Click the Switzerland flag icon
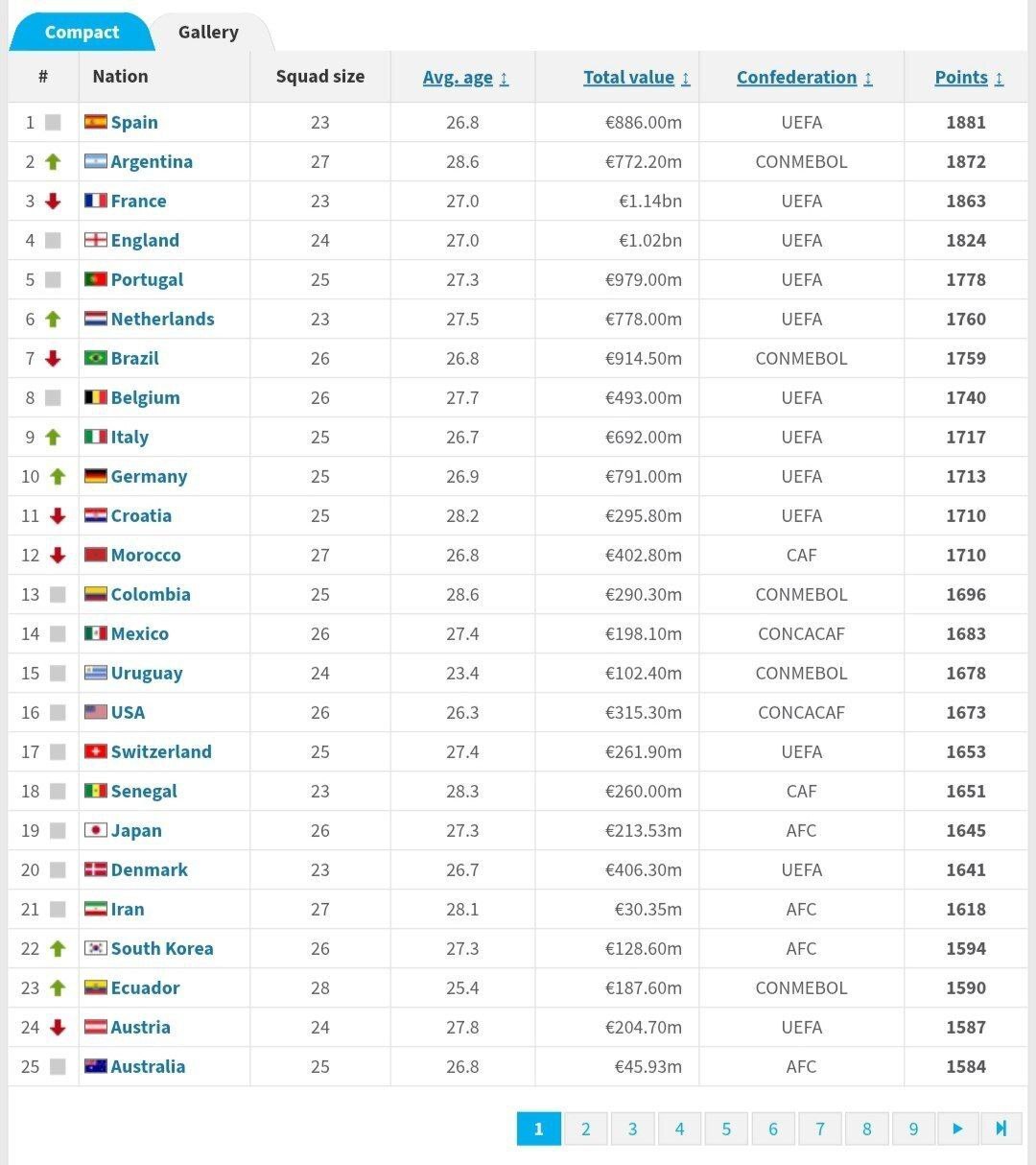This screenshot has height=1165, width=1036. point(95,751)
